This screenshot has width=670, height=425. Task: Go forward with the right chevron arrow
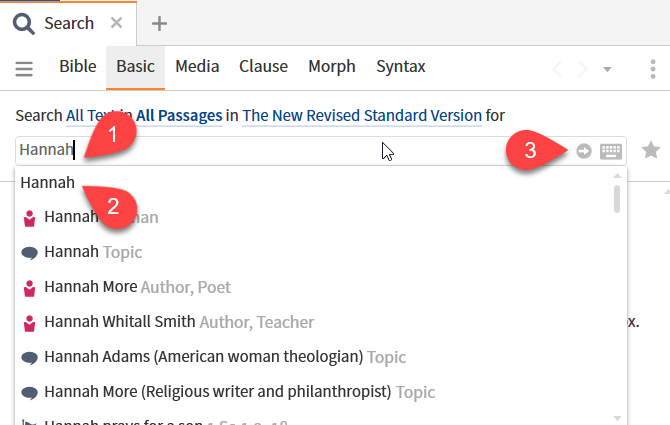(x=582, y=69)
